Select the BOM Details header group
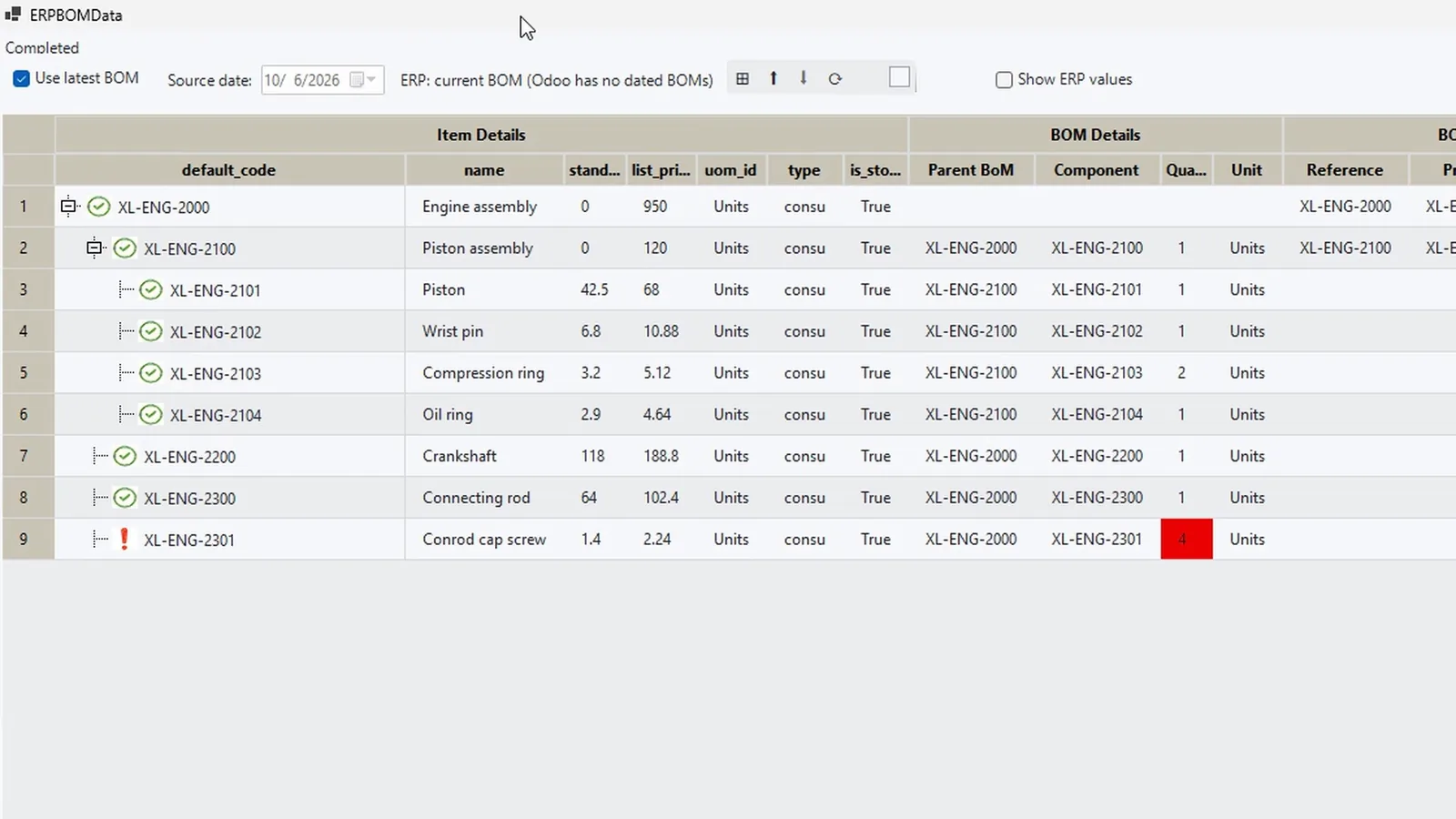 click(1096, 135)
